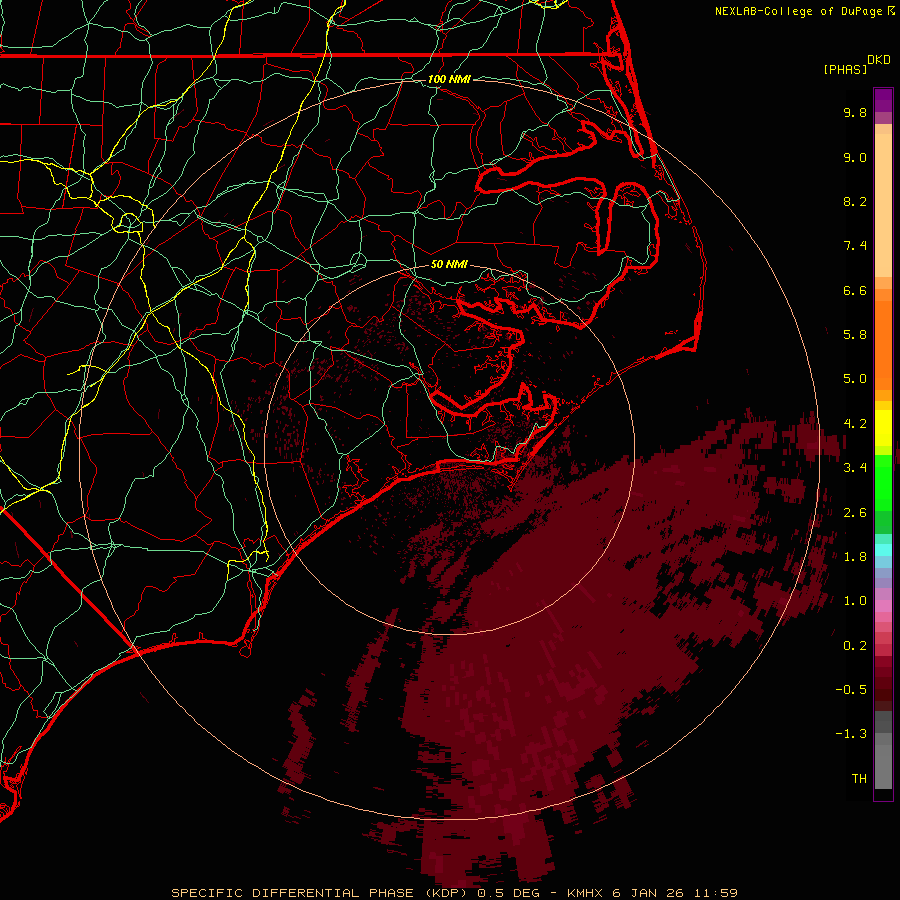The width and height of the screenshot is (900, 900).
Task: Click the 9.8 scale value
Action: [x=855, y=112]
